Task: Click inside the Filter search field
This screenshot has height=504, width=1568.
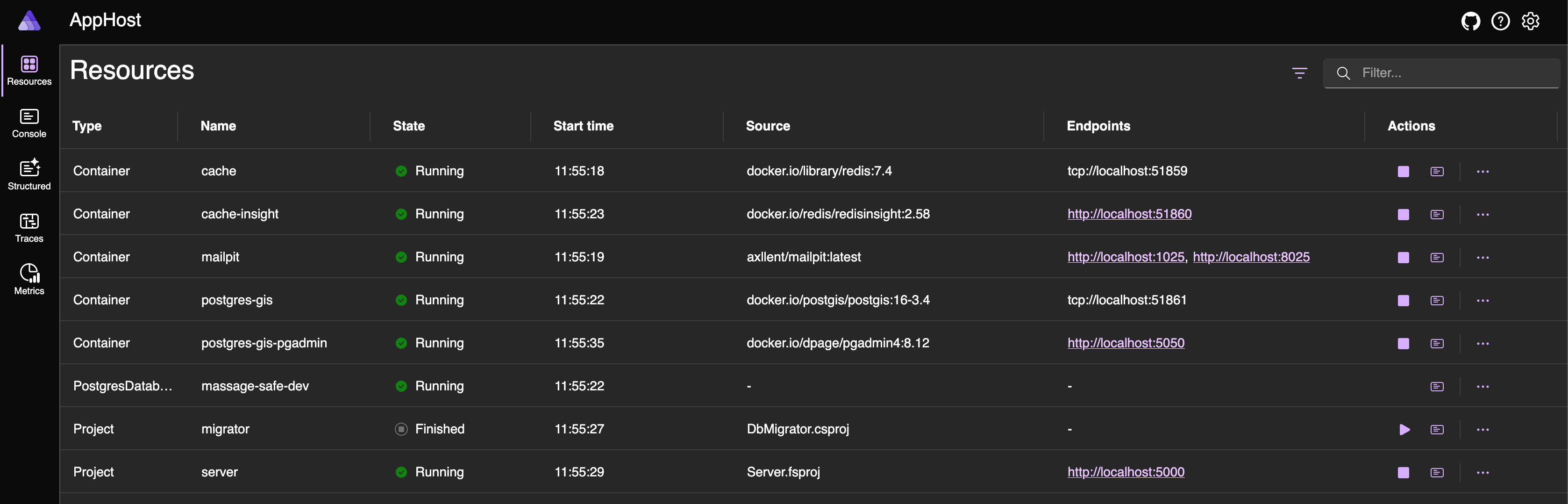Action: click(x=1443, y=72)
